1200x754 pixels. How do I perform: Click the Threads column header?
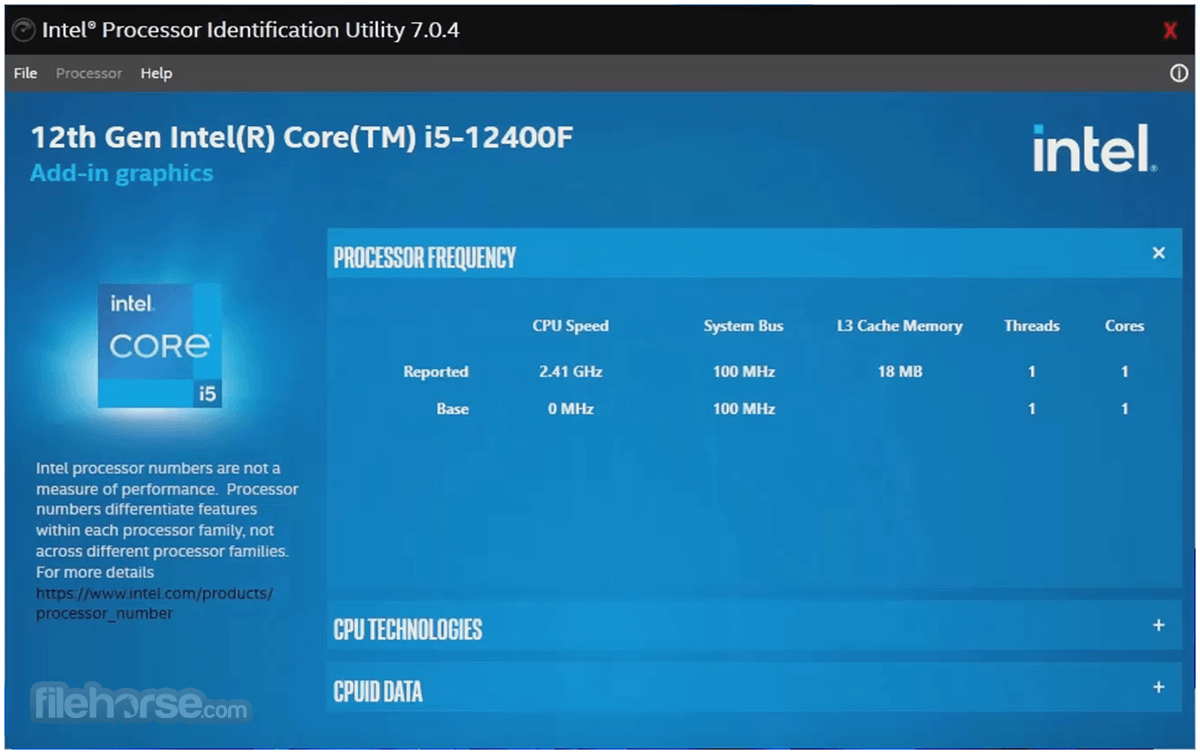coord(1031,326)
